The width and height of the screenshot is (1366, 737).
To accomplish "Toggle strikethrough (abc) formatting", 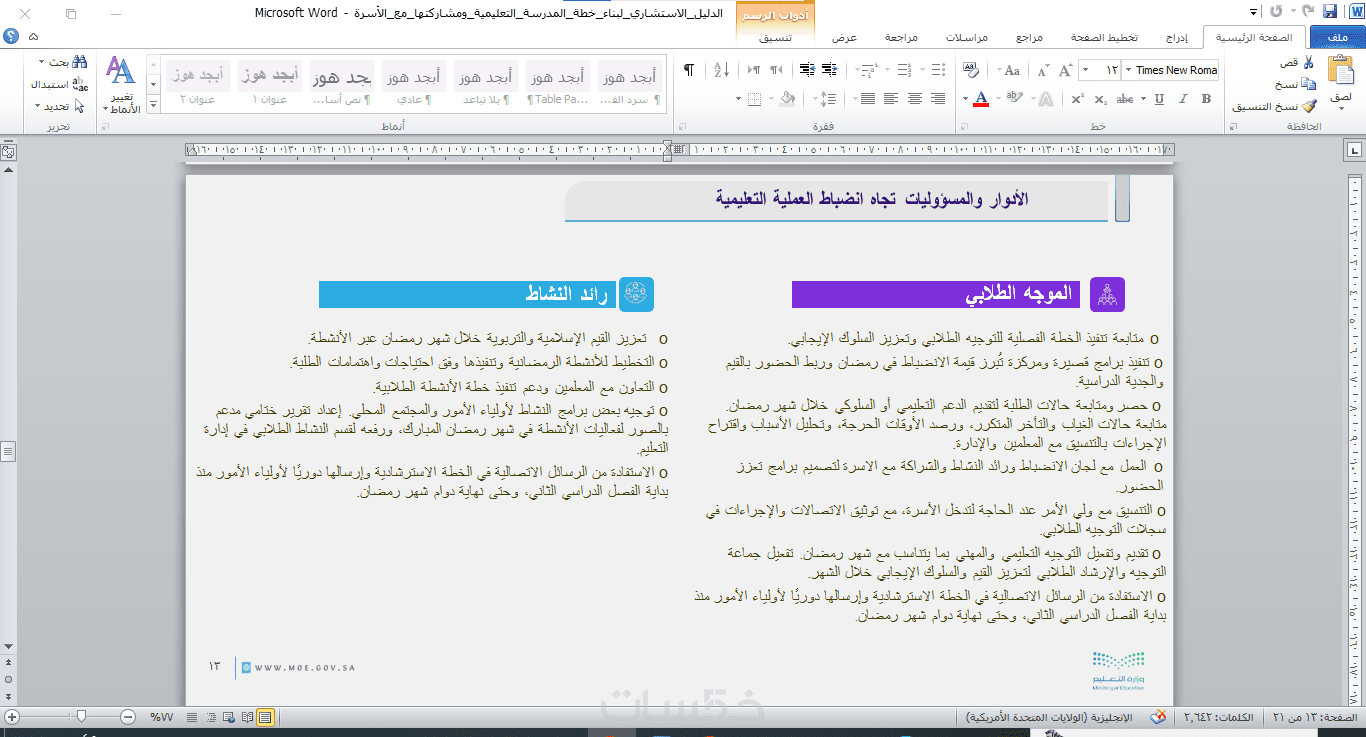I will pyautogui.click(x=1125, y=98).
